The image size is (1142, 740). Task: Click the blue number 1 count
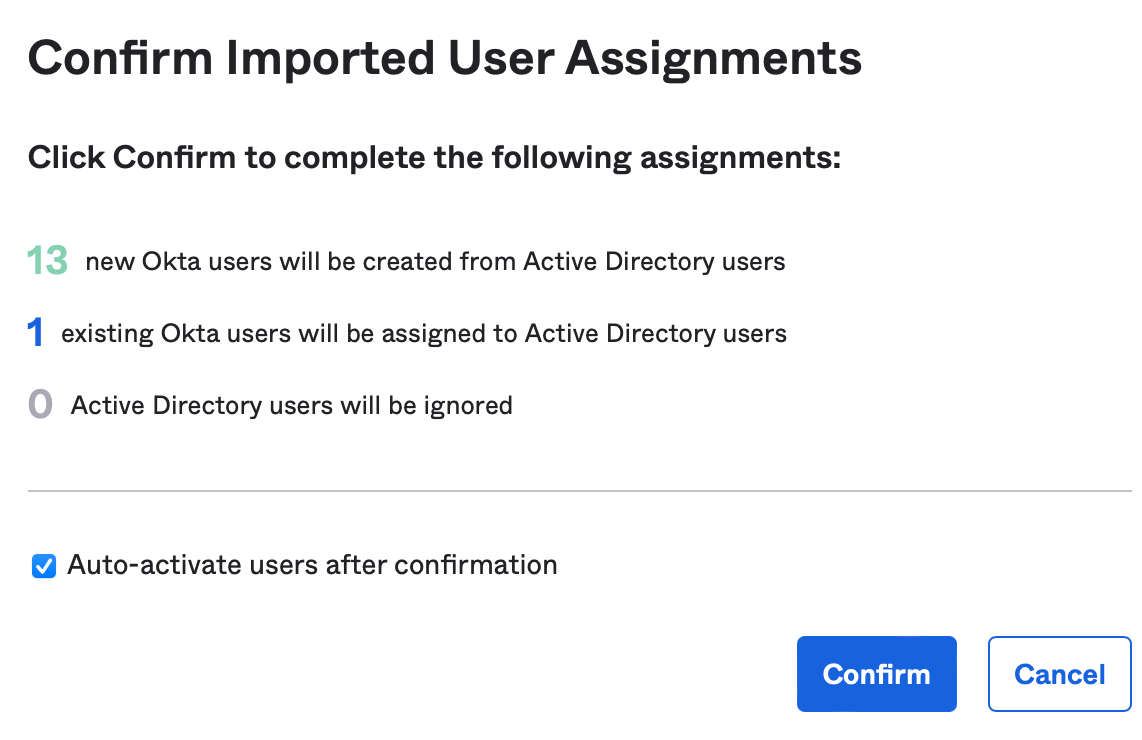tap(36, 334)
